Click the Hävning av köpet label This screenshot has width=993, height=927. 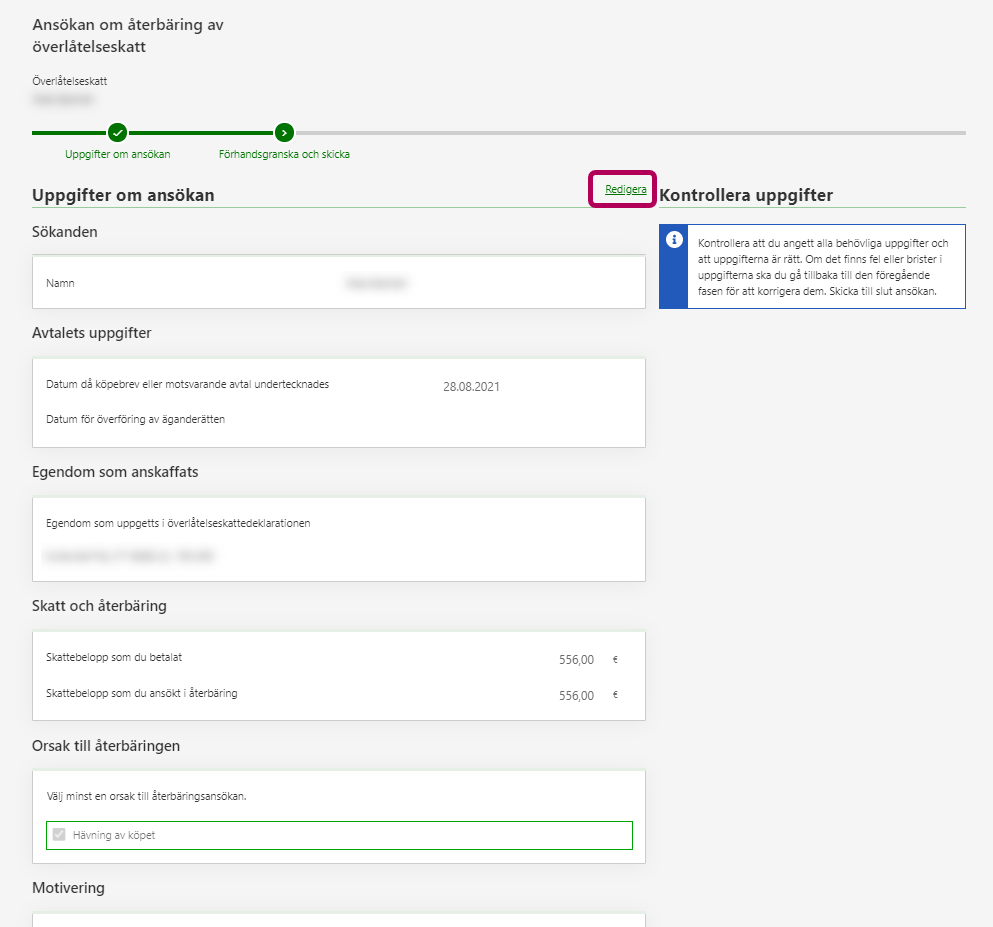pyautogui.click(x=114, y=835)
